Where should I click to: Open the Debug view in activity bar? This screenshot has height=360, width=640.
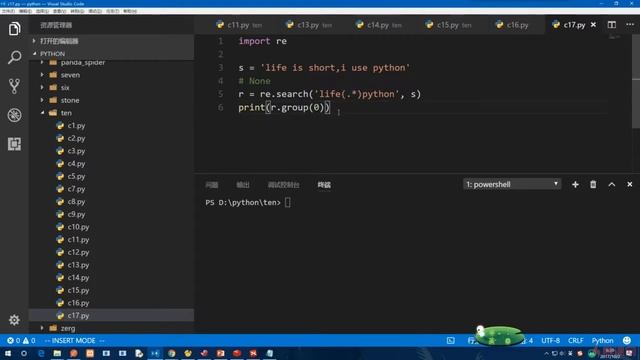coord(14,115)
